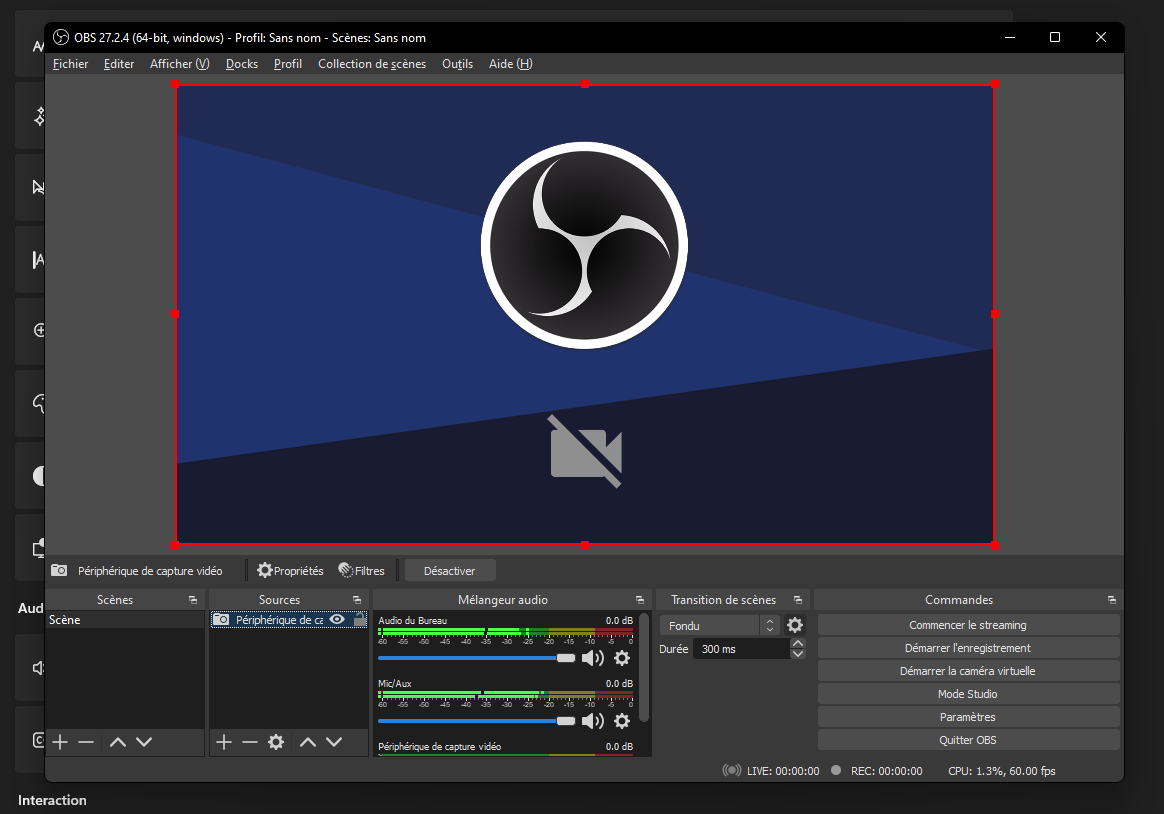
Task: Open the Collection de scènes menu
Action: coord(371,64)
